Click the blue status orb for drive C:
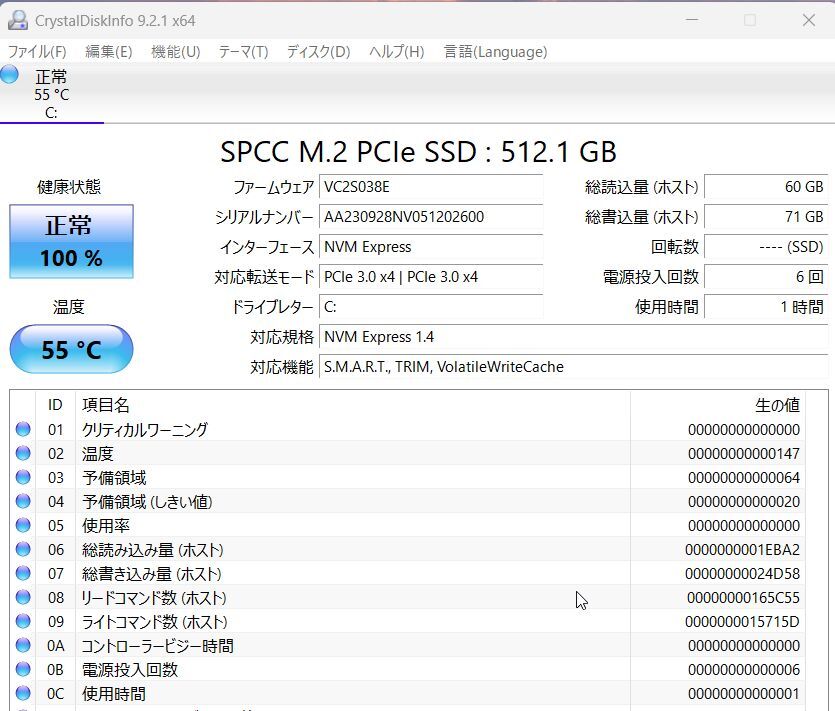 pyautogui.click(x=10, y=75)
